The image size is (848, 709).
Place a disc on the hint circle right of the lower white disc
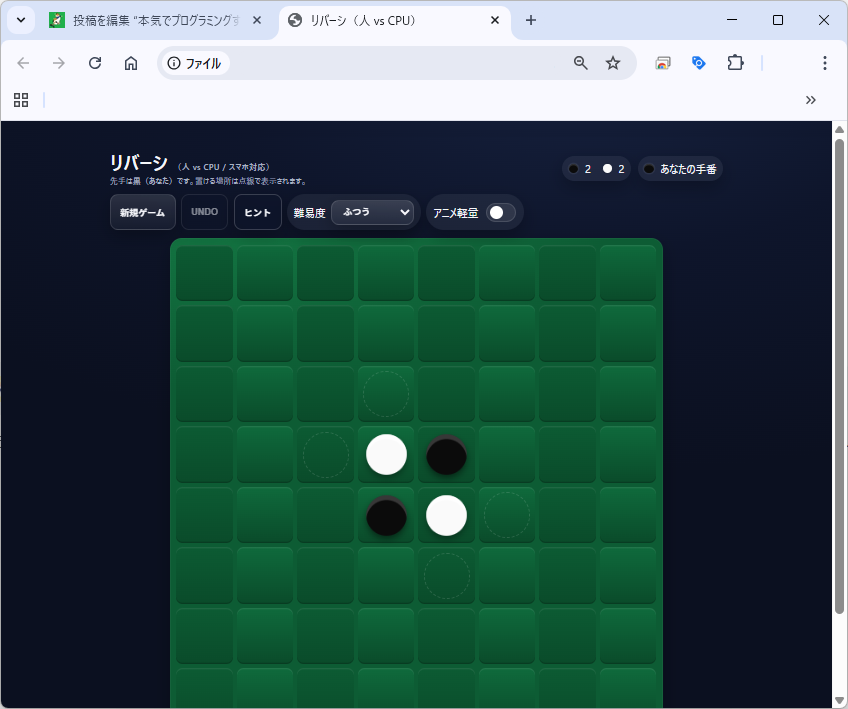pyautogui.click(x=507, y=515)
